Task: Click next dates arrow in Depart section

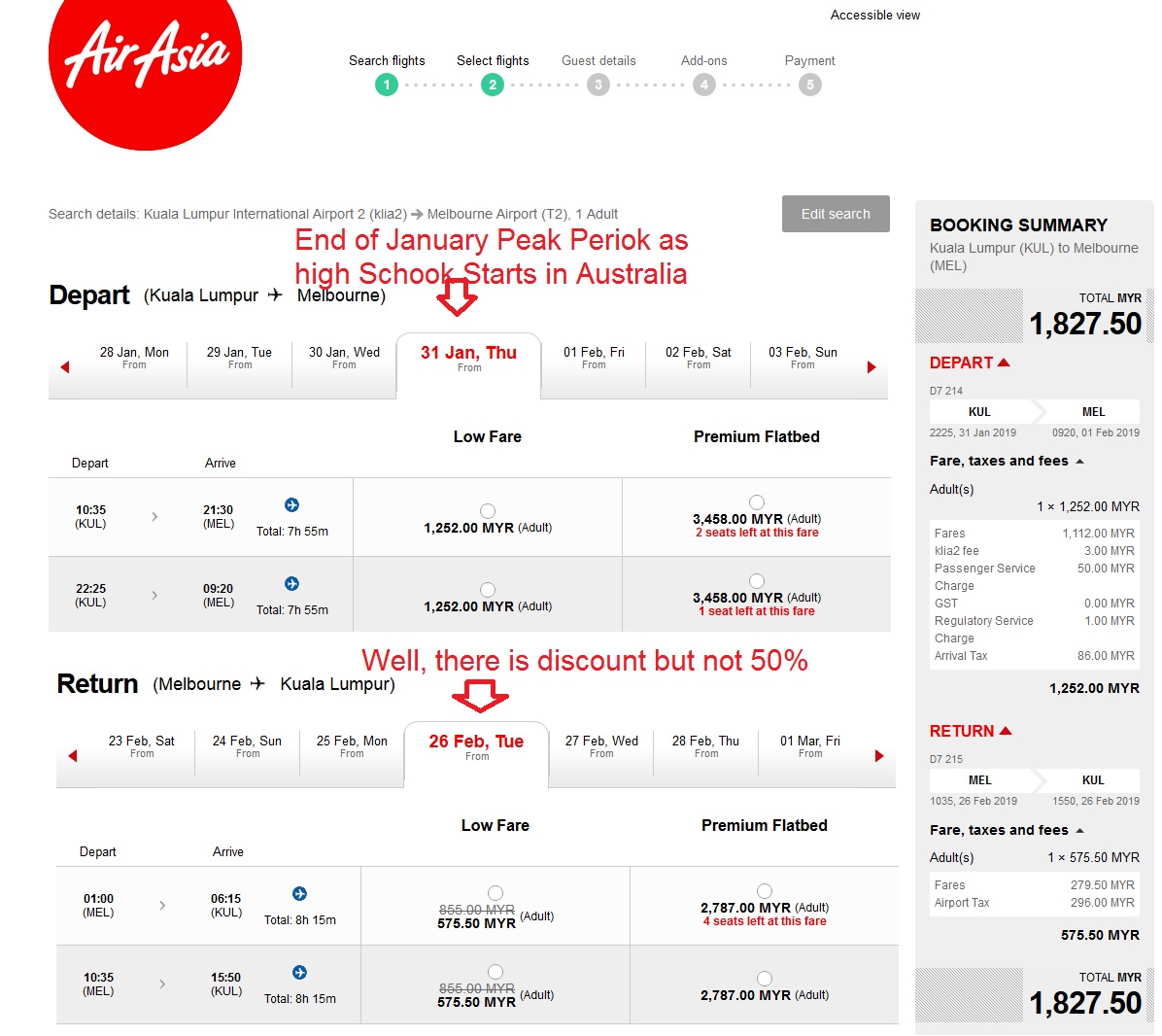Action: (x=871, y=367)
